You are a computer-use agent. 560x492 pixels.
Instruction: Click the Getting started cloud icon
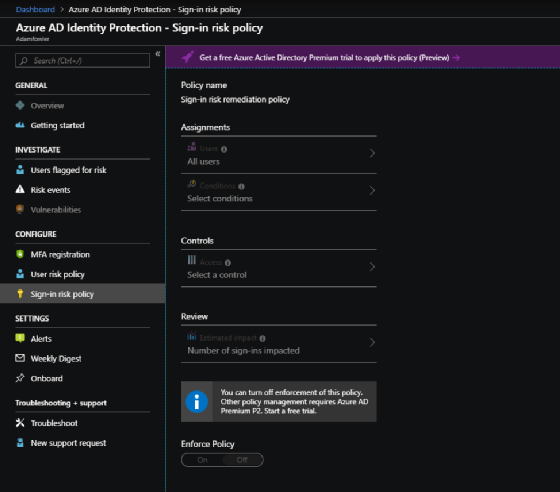pos(20,125)
